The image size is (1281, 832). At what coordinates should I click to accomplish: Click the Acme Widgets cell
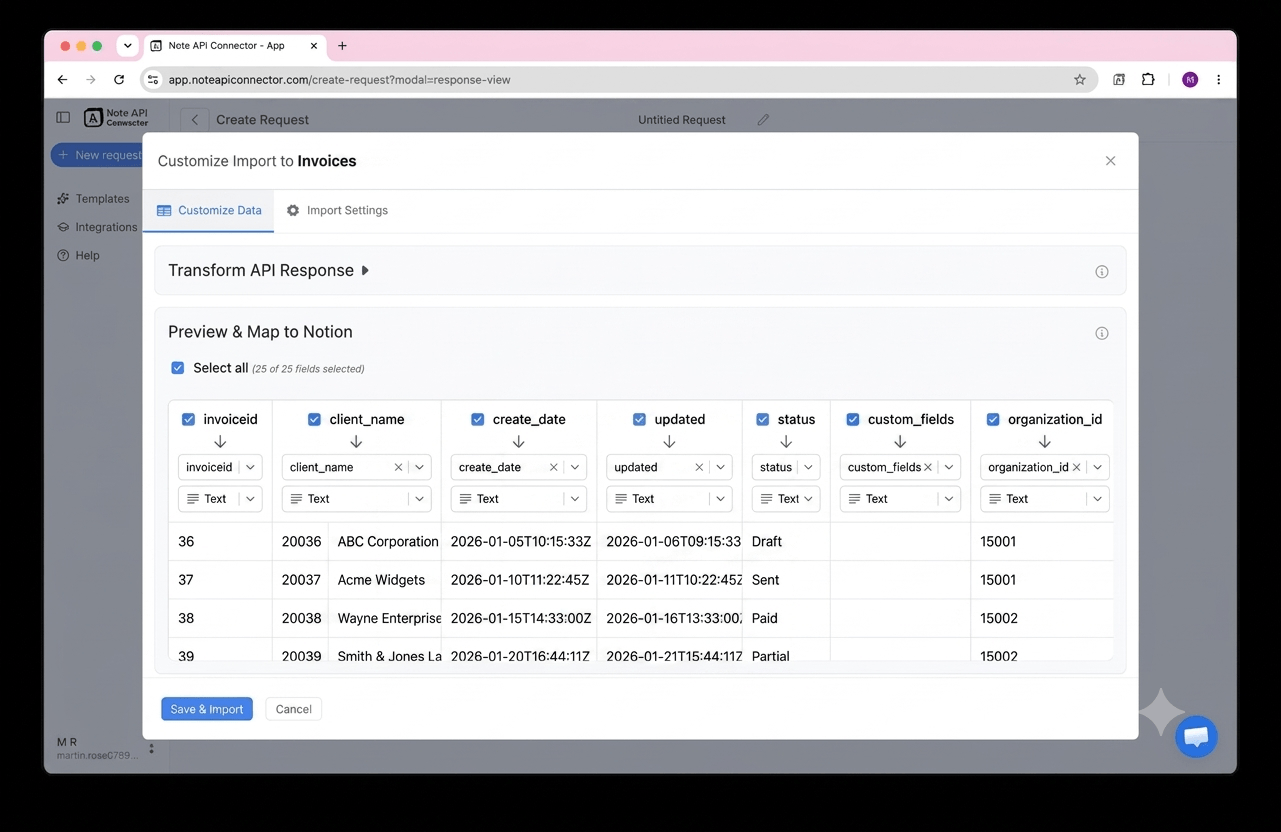click(385, 580)
